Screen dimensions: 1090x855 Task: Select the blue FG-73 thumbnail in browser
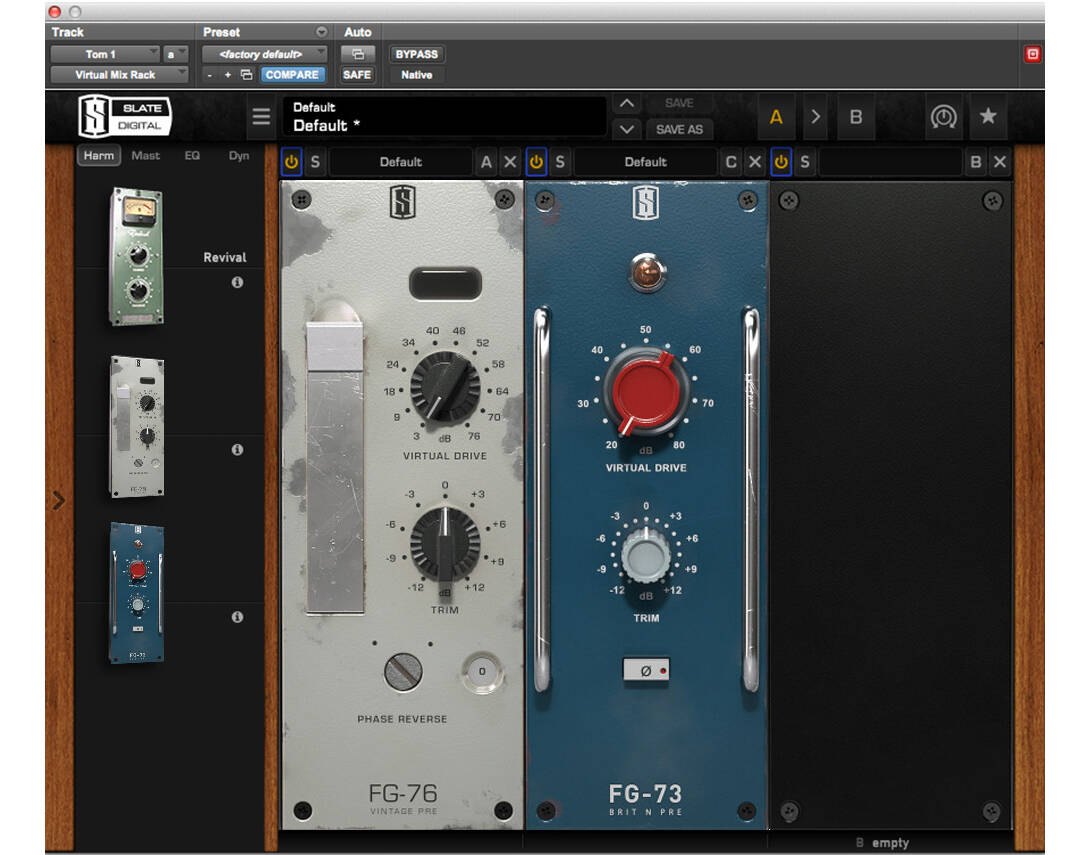click(137, 592)
